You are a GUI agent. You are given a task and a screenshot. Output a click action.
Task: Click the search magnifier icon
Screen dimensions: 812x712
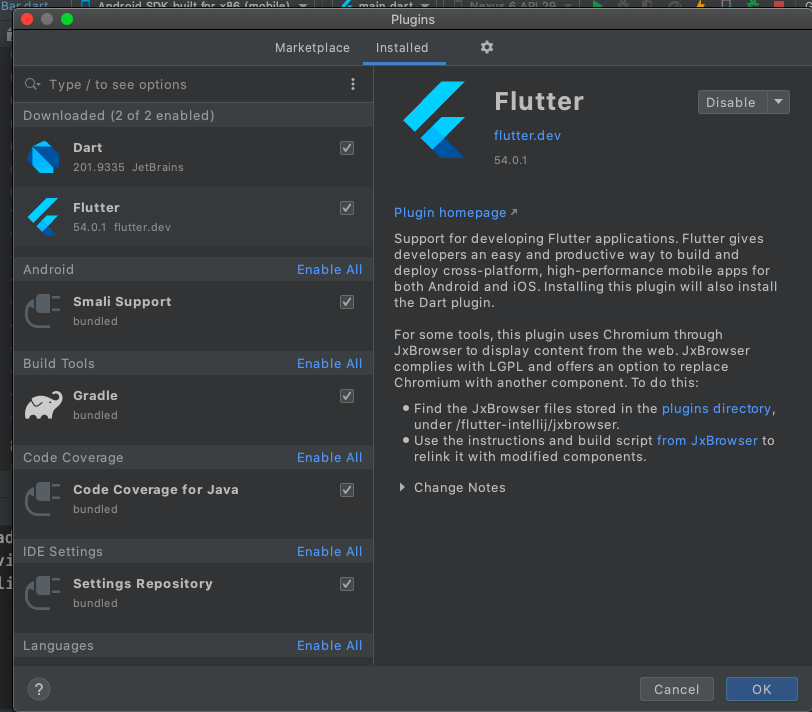click(x=32, y=84)
